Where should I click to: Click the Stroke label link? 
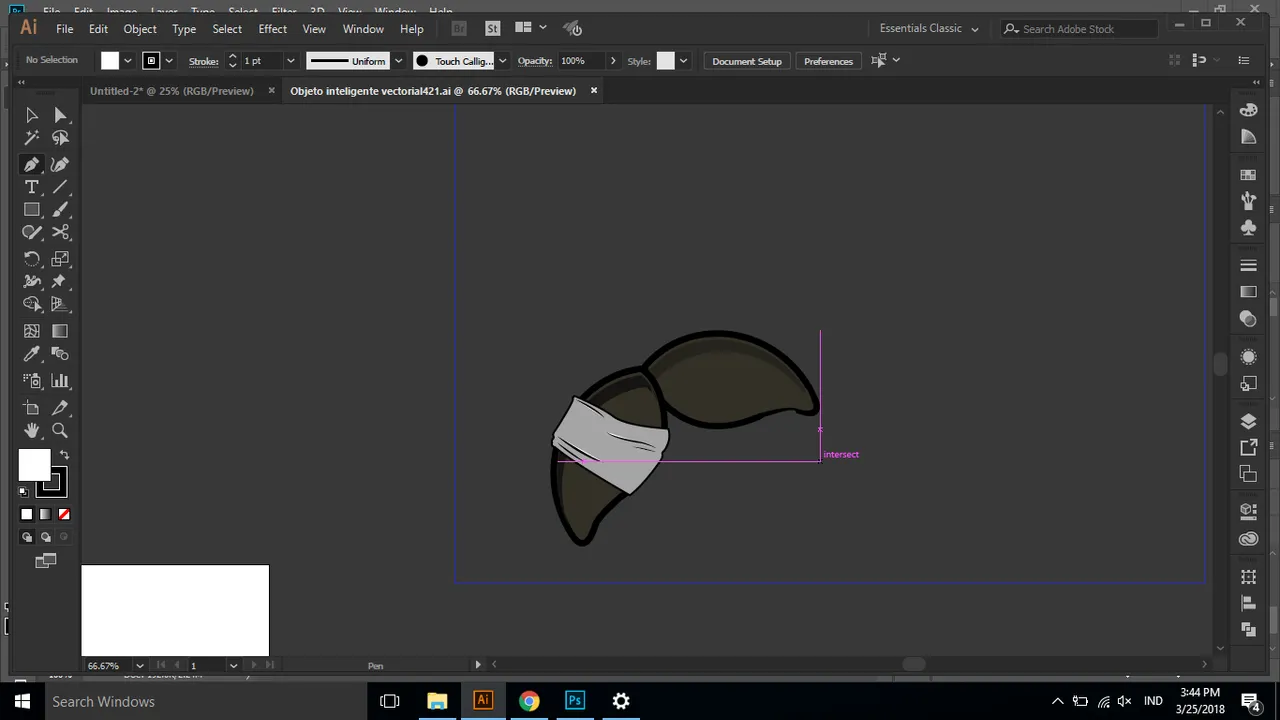click(x=203, y=61)
